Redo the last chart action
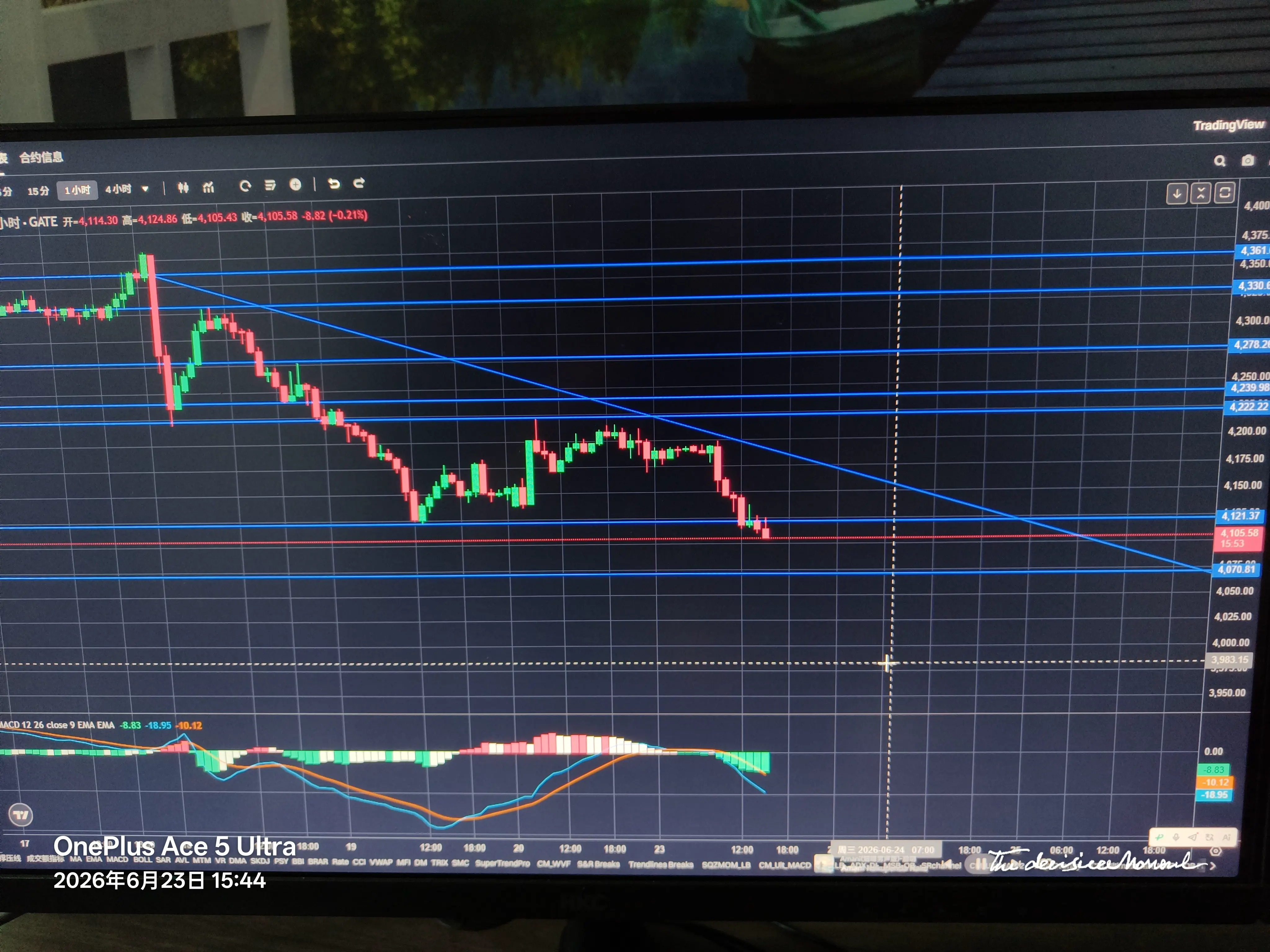1270x952 pixels. (359, 183)
